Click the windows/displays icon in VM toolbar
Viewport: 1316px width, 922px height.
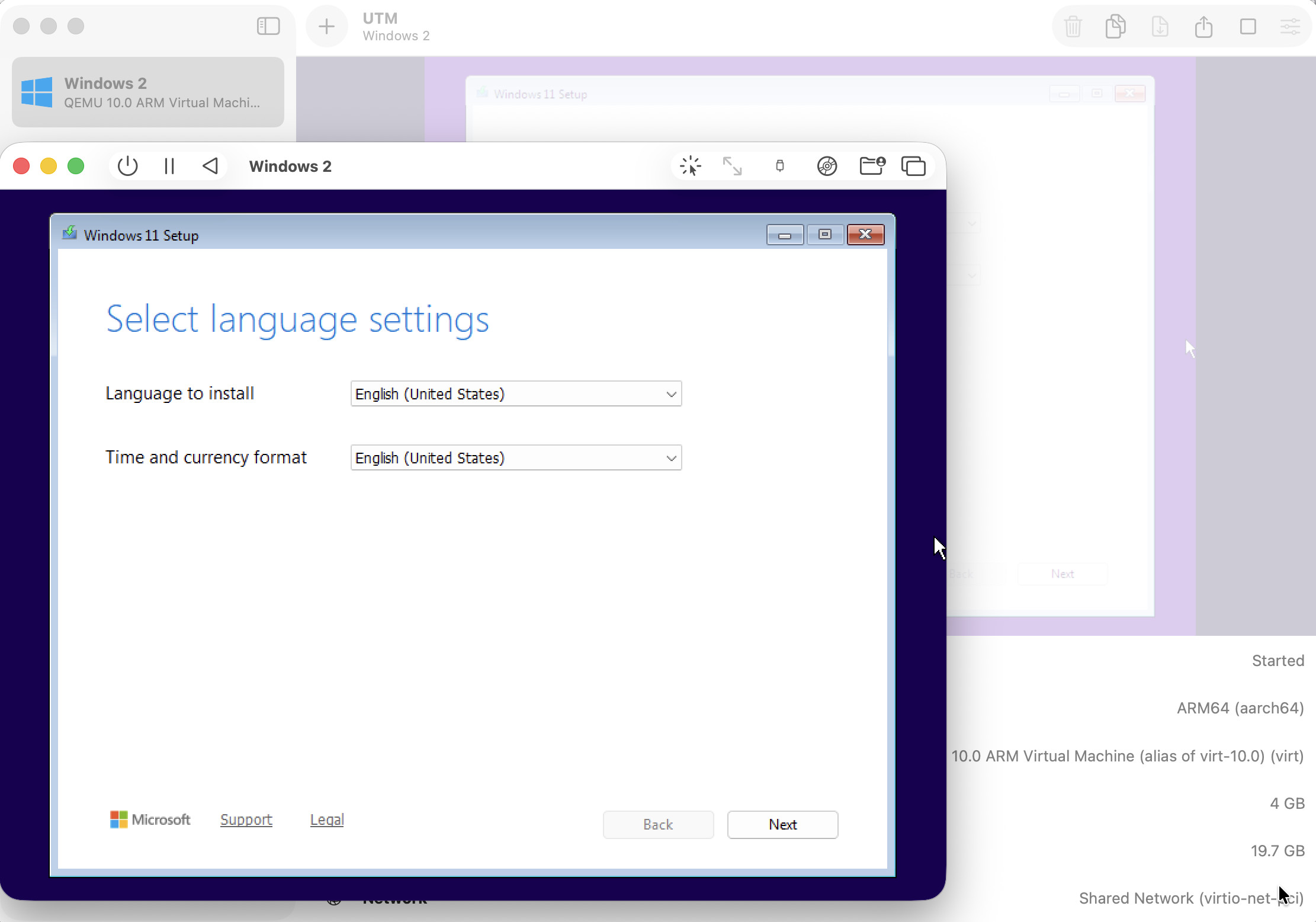913,167
